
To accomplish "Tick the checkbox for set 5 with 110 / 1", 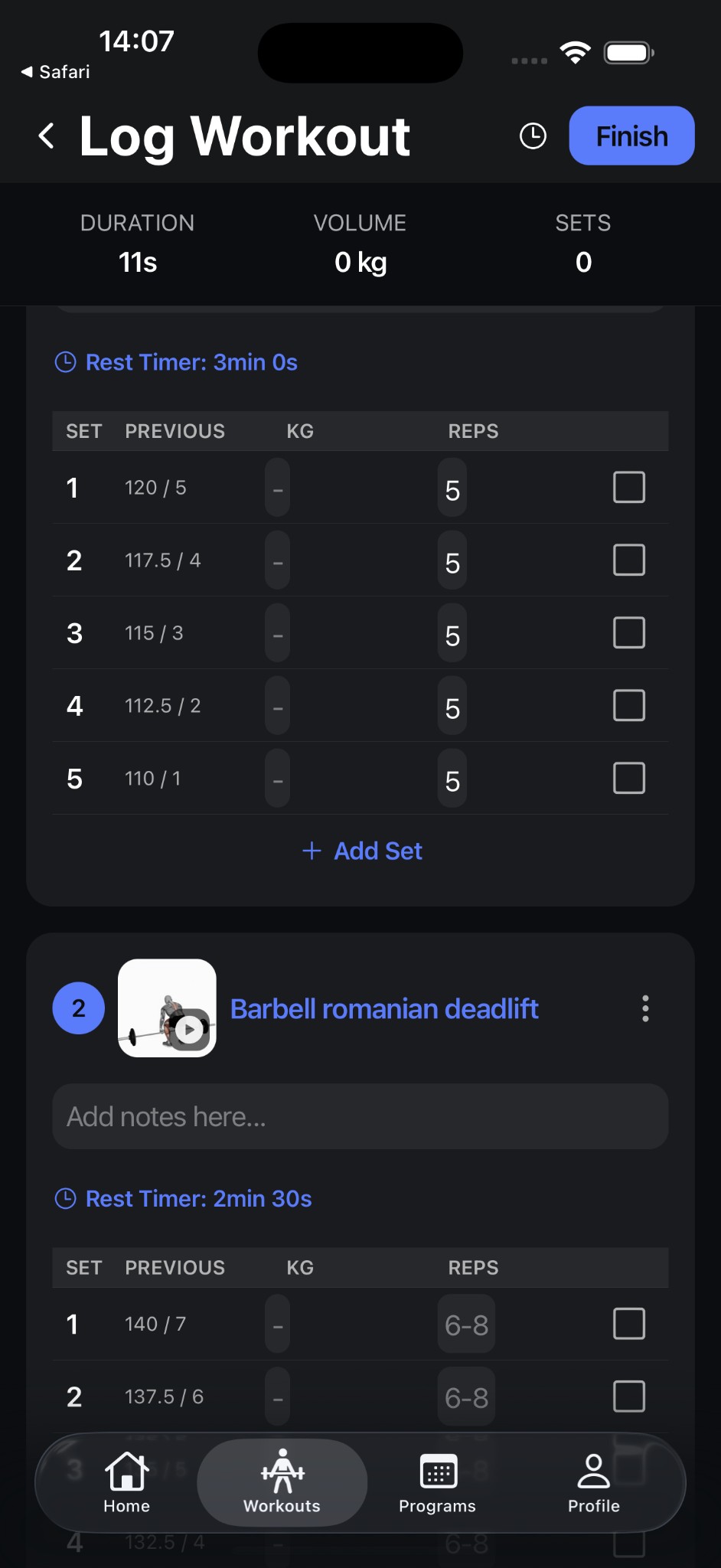I will [628, 778].
